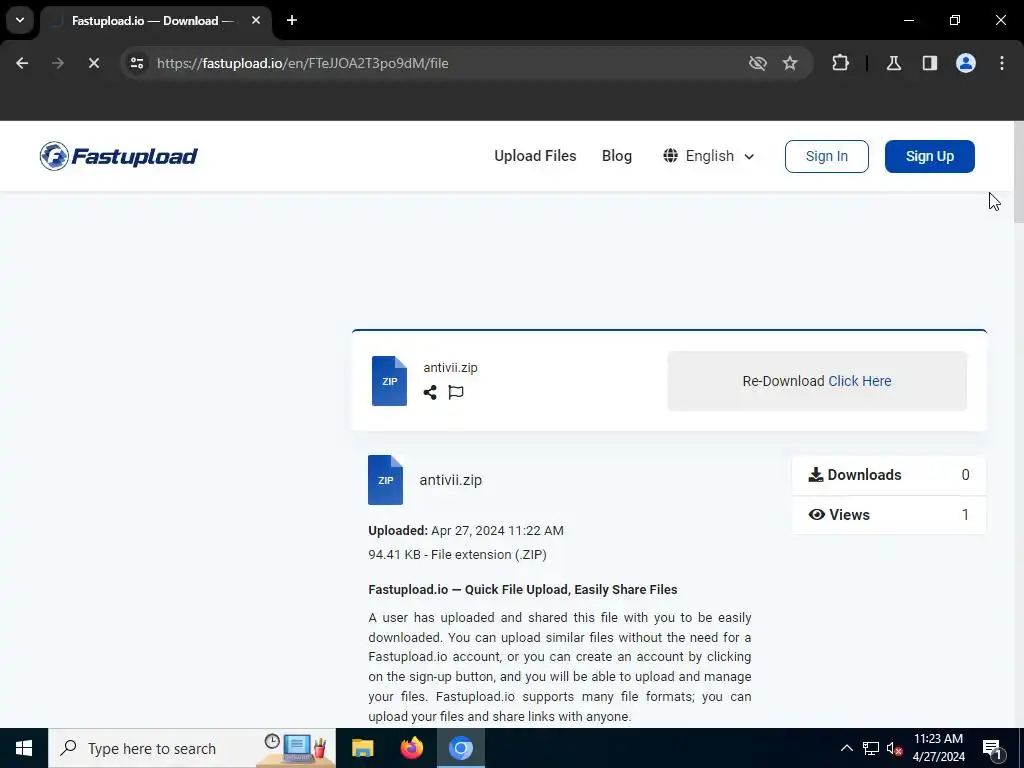Viewport: 1024px width, 768px height.
Task: Click the Uploaded Apr 27, 2024 text
Action: coord(466,530)
